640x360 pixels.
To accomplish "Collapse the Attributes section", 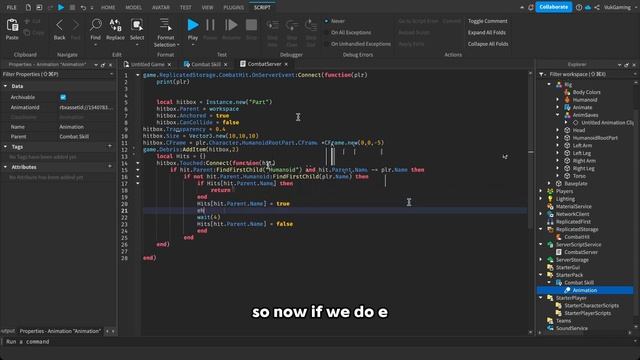I will (5, 167).
